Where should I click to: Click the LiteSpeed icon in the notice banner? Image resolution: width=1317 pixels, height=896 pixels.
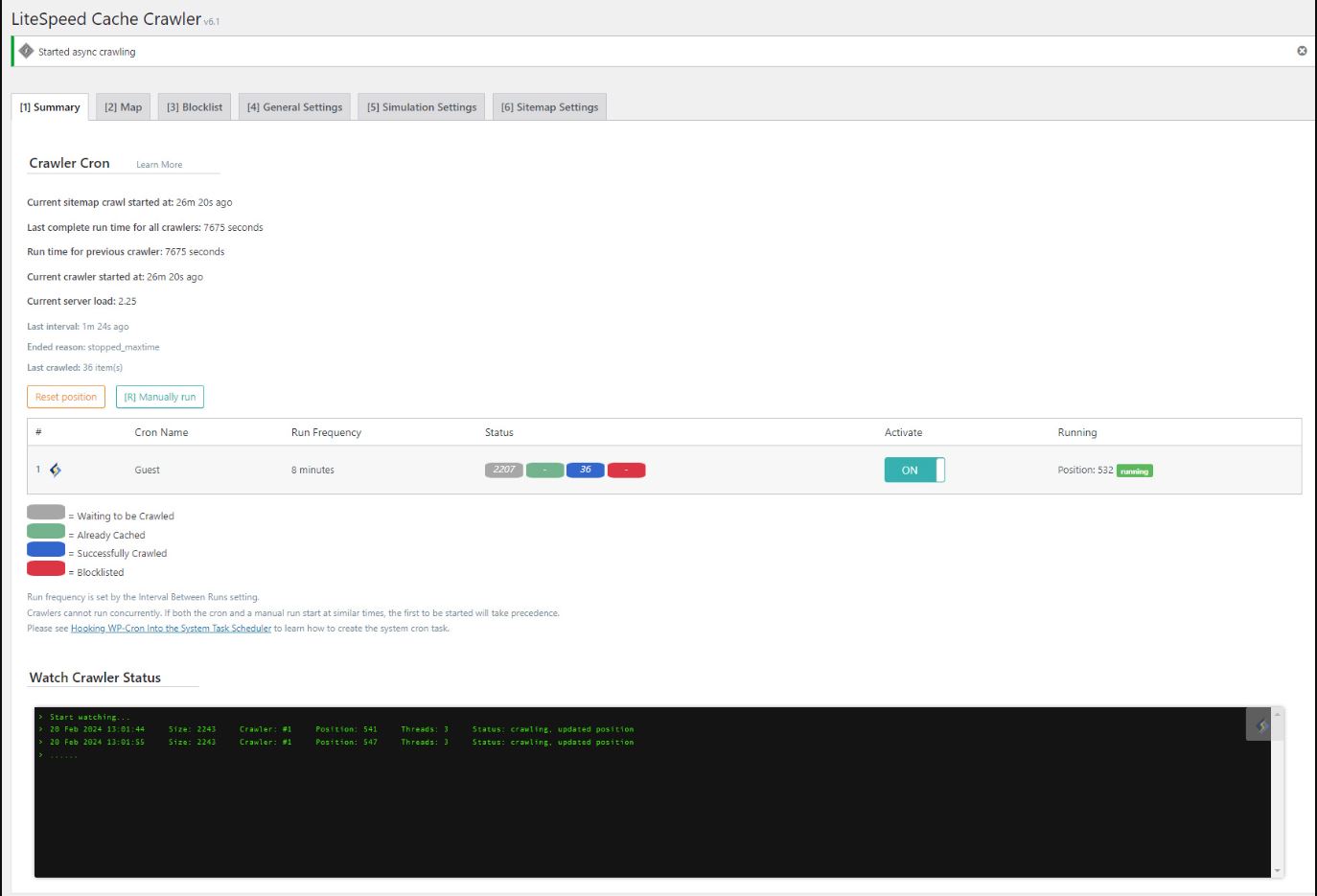pos(27,51)
